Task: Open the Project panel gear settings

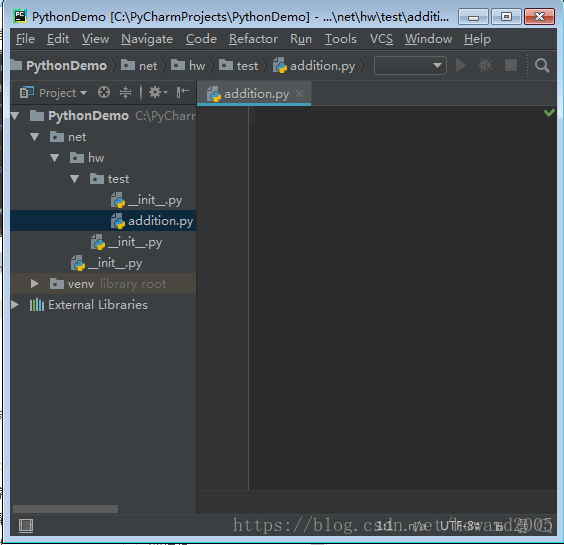Action: coord(158,92)
